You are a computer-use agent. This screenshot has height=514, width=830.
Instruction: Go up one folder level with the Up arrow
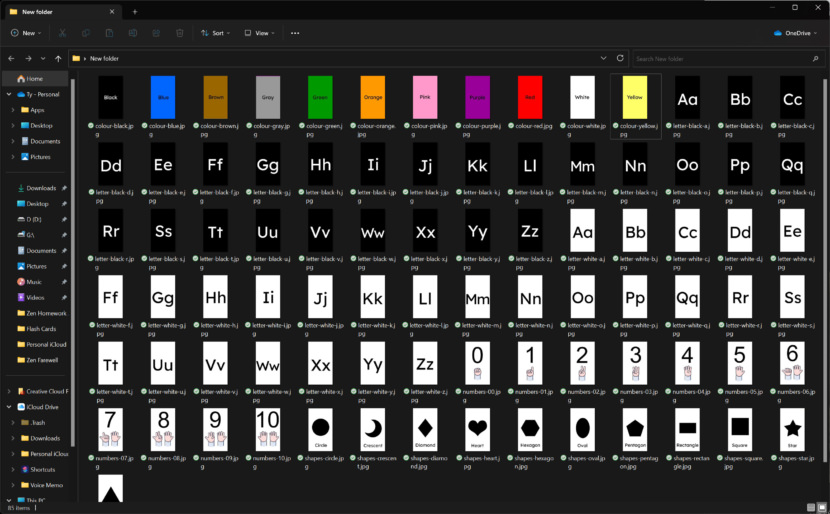coord(58,59)
